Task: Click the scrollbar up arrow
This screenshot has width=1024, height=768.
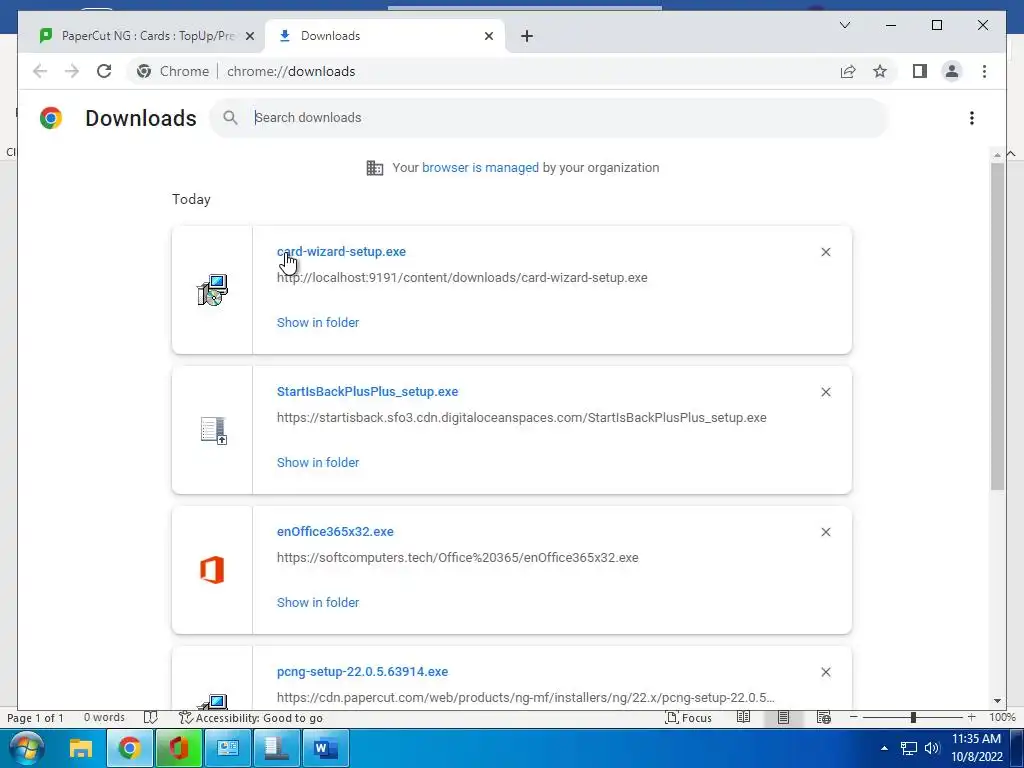Action: pyautogui.click(x=997, y=155)
